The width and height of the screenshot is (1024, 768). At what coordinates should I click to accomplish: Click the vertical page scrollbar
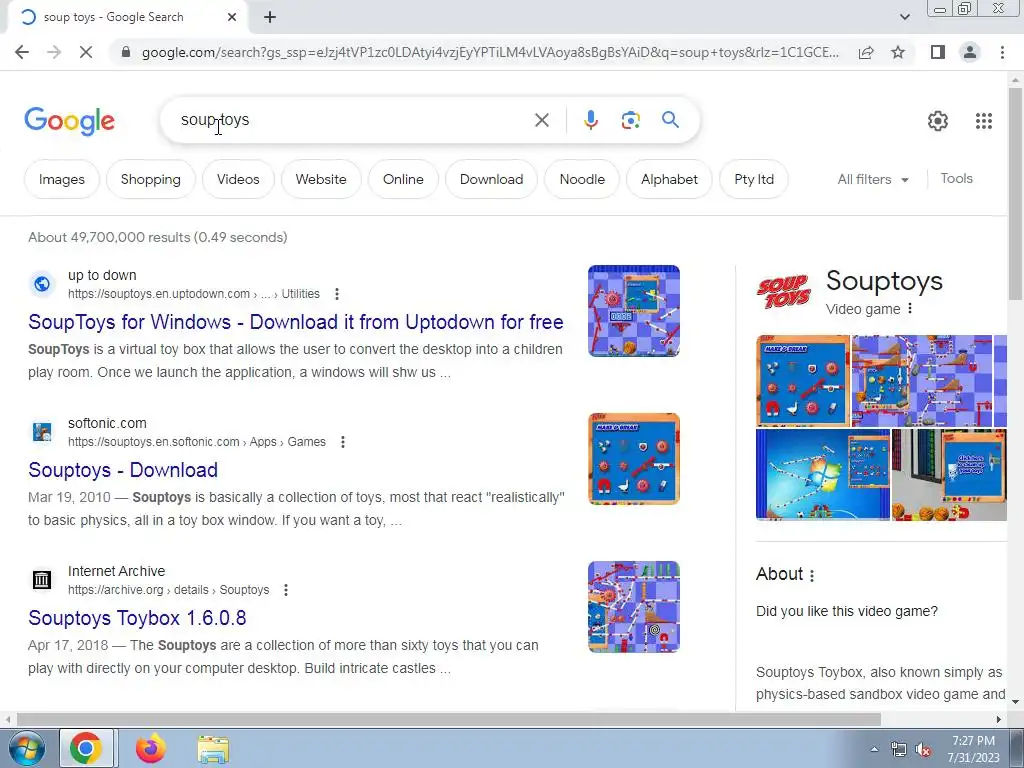(x=1015, y=193)
